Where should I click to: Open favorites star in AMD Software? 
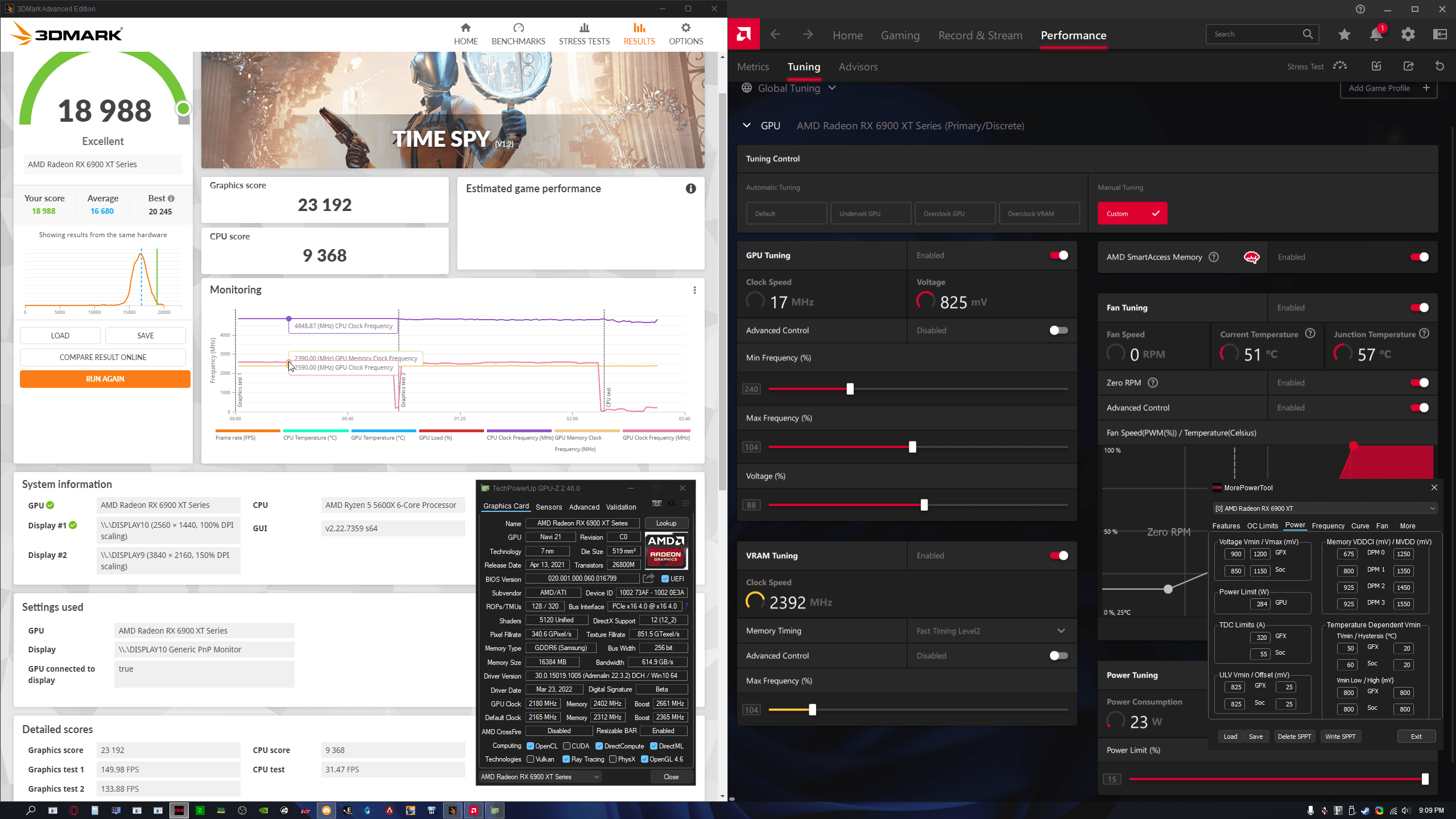(x=1344, y=34)
